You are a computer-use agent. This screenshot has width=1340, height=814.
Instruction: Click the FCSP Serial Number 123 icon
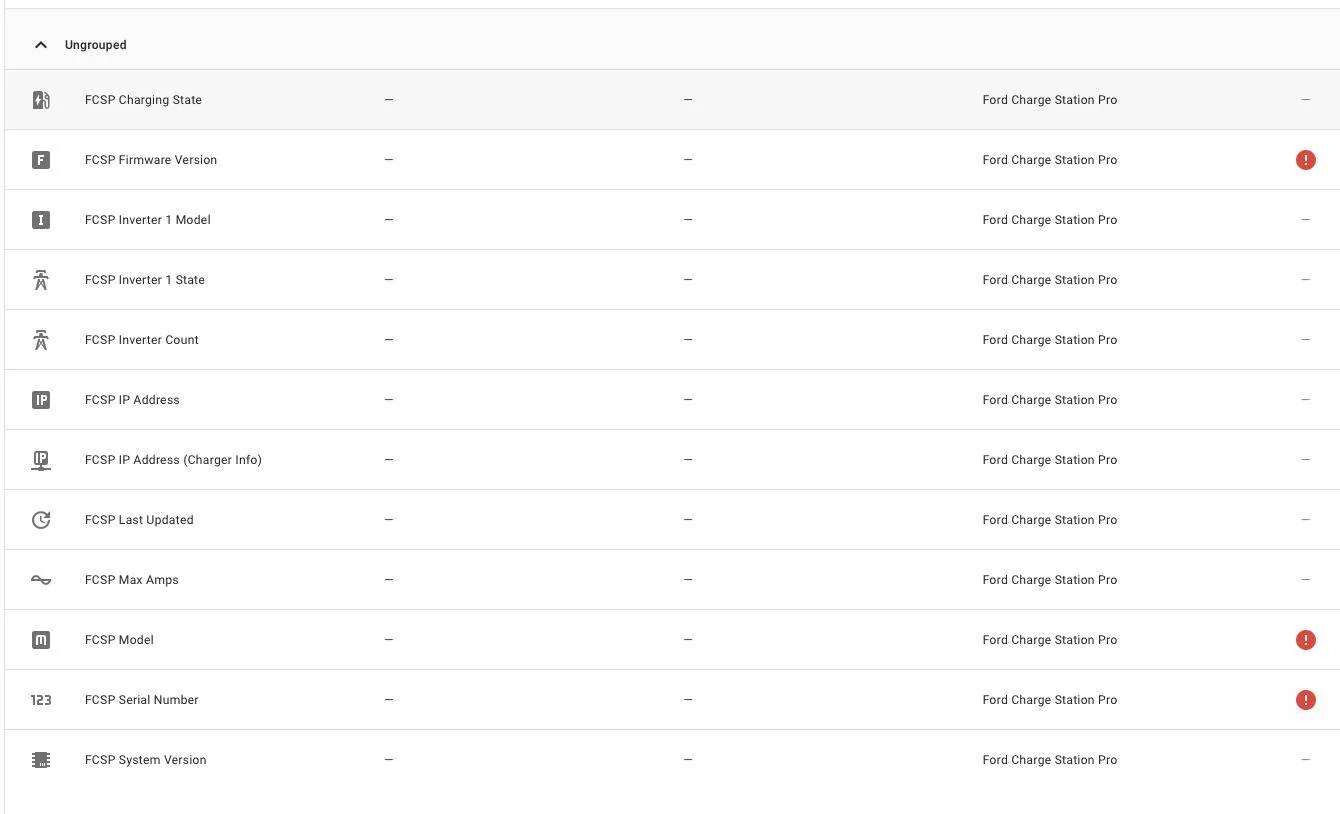click(41, 699)
